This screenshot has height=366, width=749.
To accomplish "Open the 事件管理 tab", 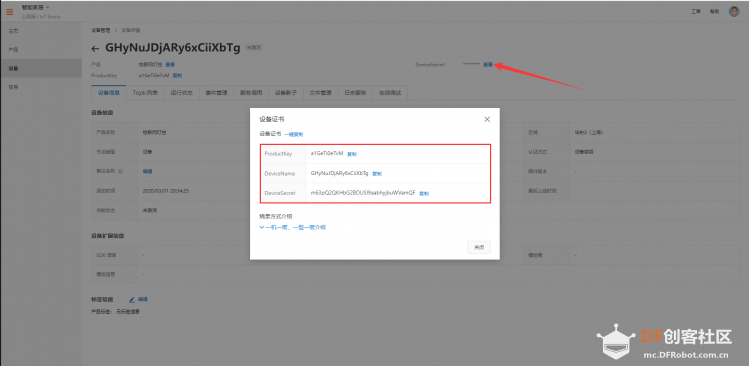I will (216, 93).
